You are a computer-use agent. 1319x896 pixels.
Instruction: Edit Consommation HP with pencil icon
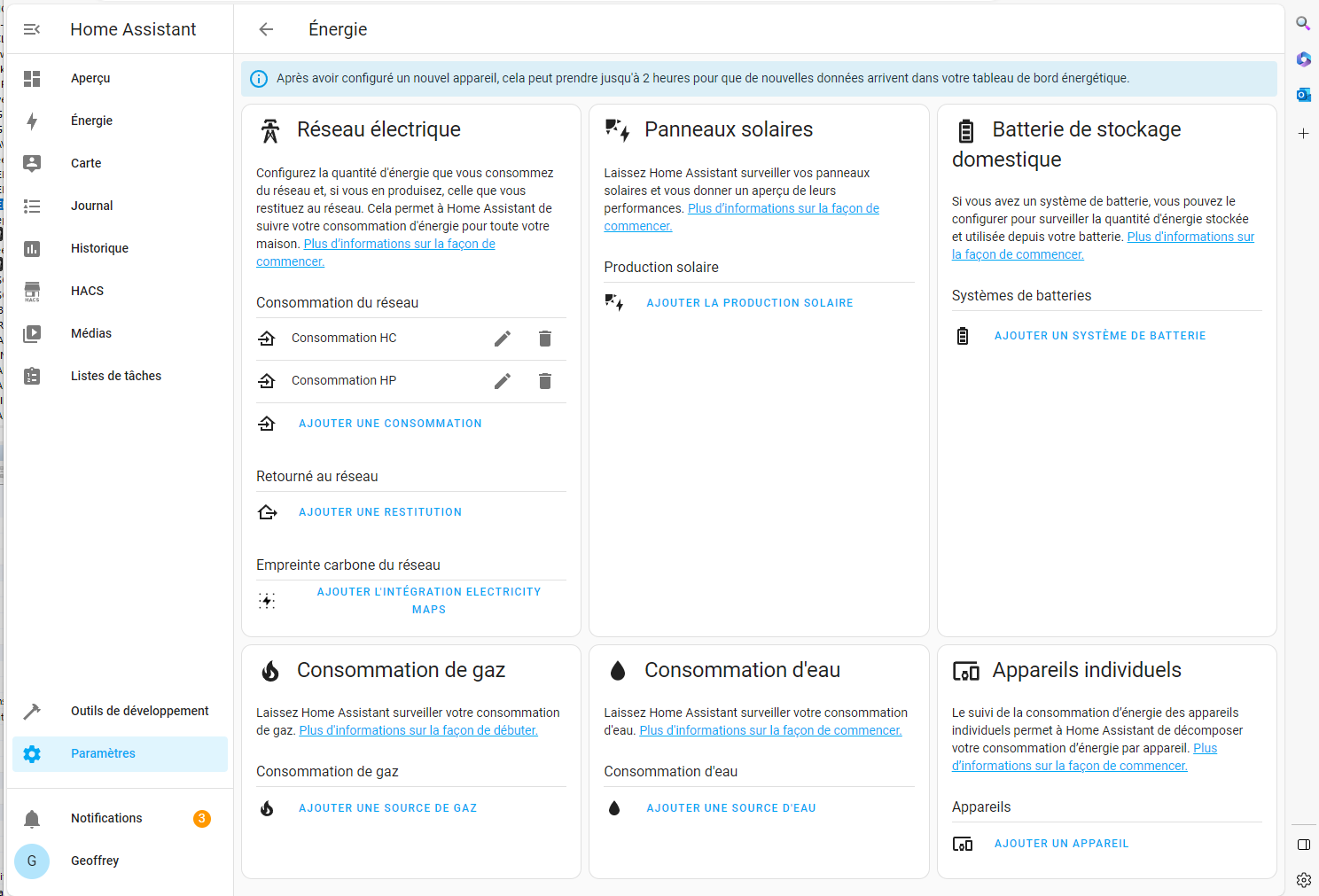point(503,381)
